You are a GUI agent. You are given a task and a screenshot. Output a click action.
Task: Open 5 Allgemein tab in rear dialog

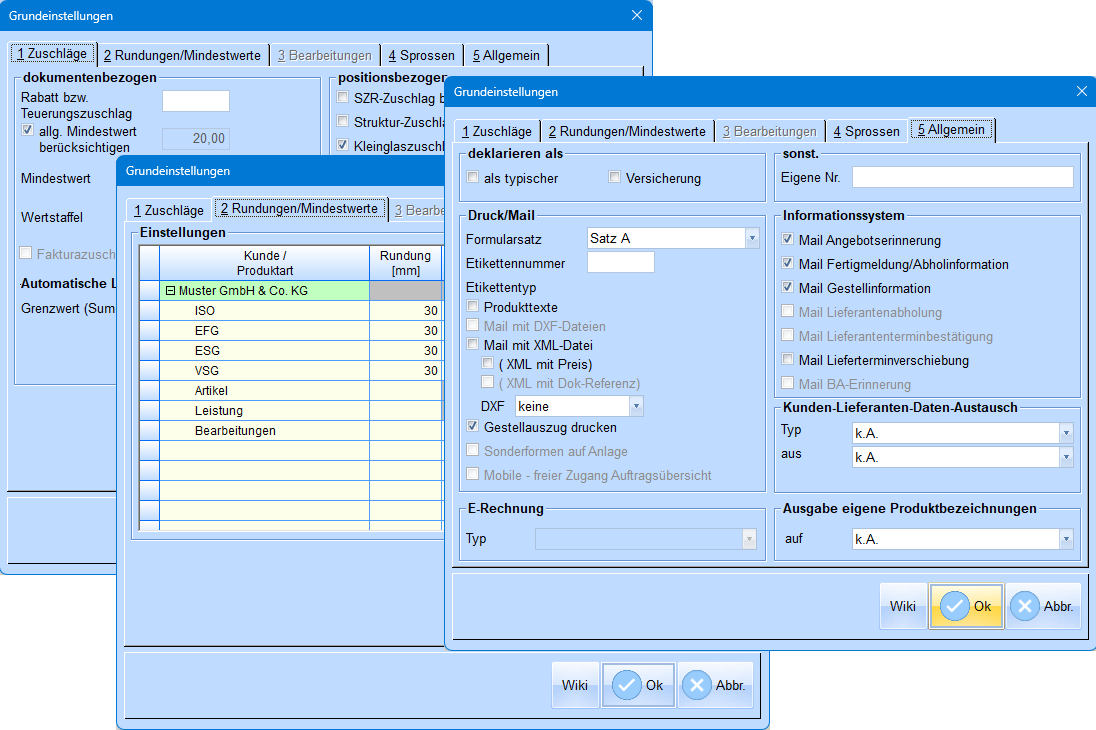pos(506,55)
